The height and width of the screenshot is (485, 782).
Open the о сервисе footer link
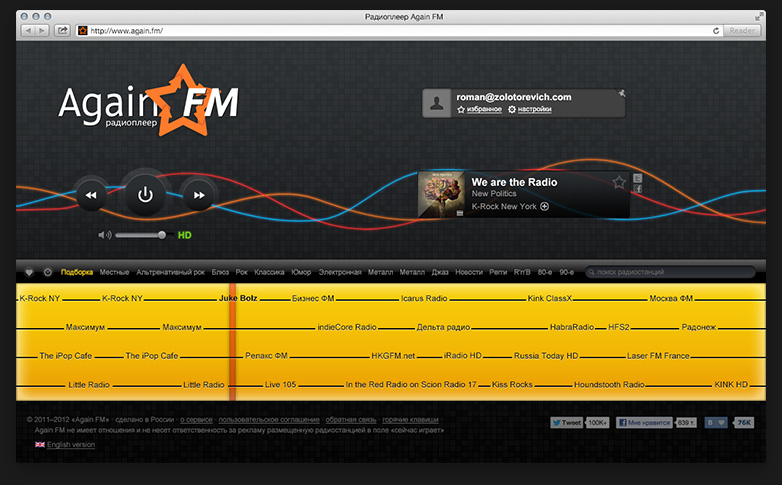(x=196, y=420)
